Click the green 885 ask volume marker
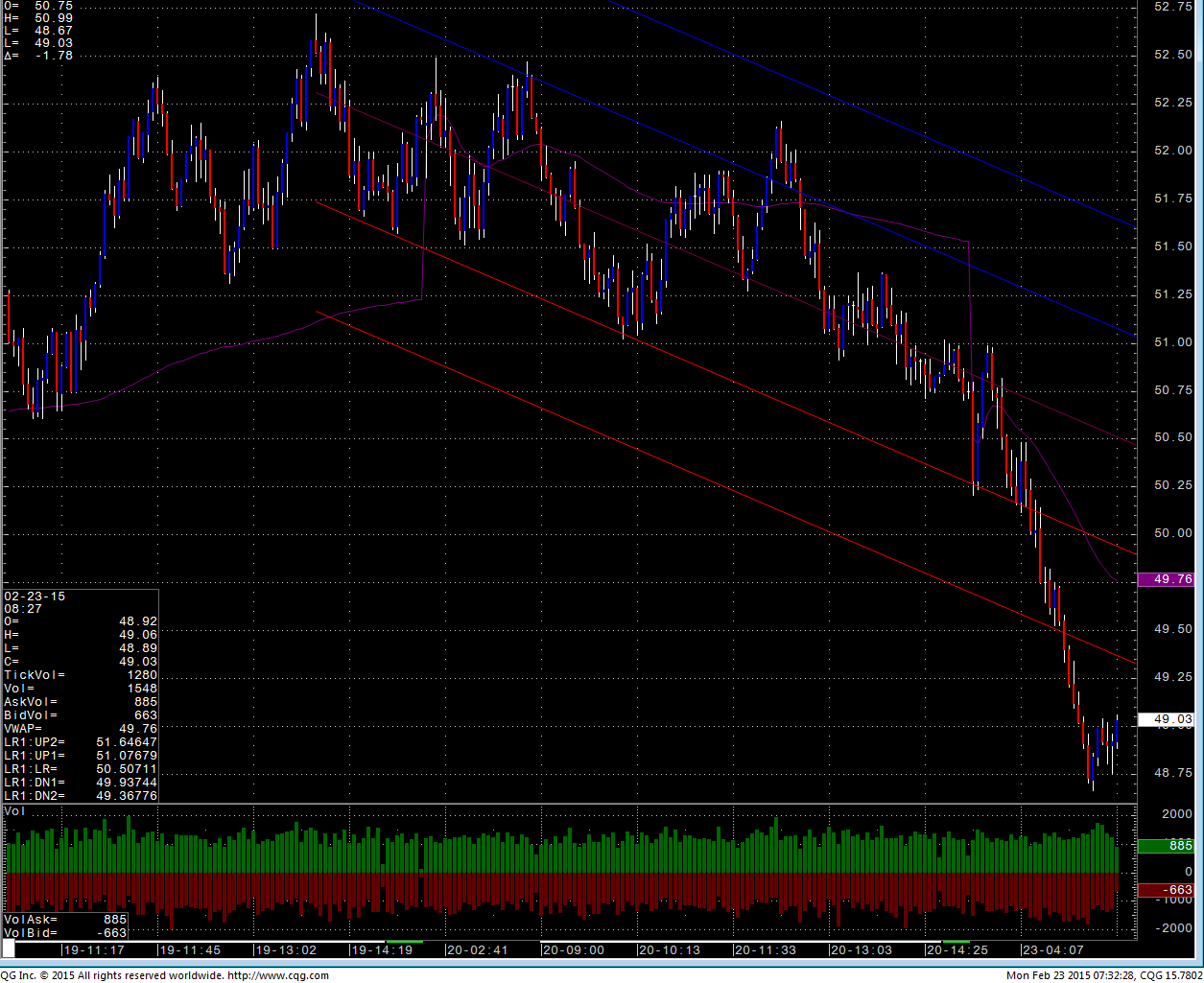The height and width of the screenshot is (983, 1204). click(1166, 846)
